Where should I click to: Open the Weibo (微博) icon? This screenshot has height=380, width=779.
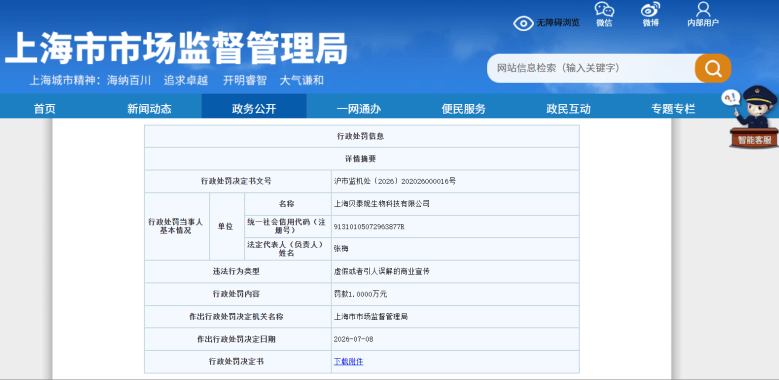point(650,14)
